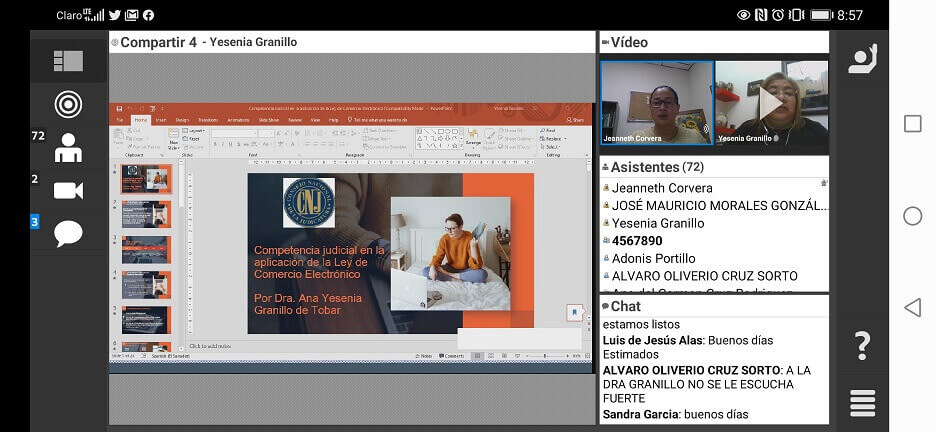Toggle the Comments pane in status bar

pyautogui.click(x=451, y=356)
